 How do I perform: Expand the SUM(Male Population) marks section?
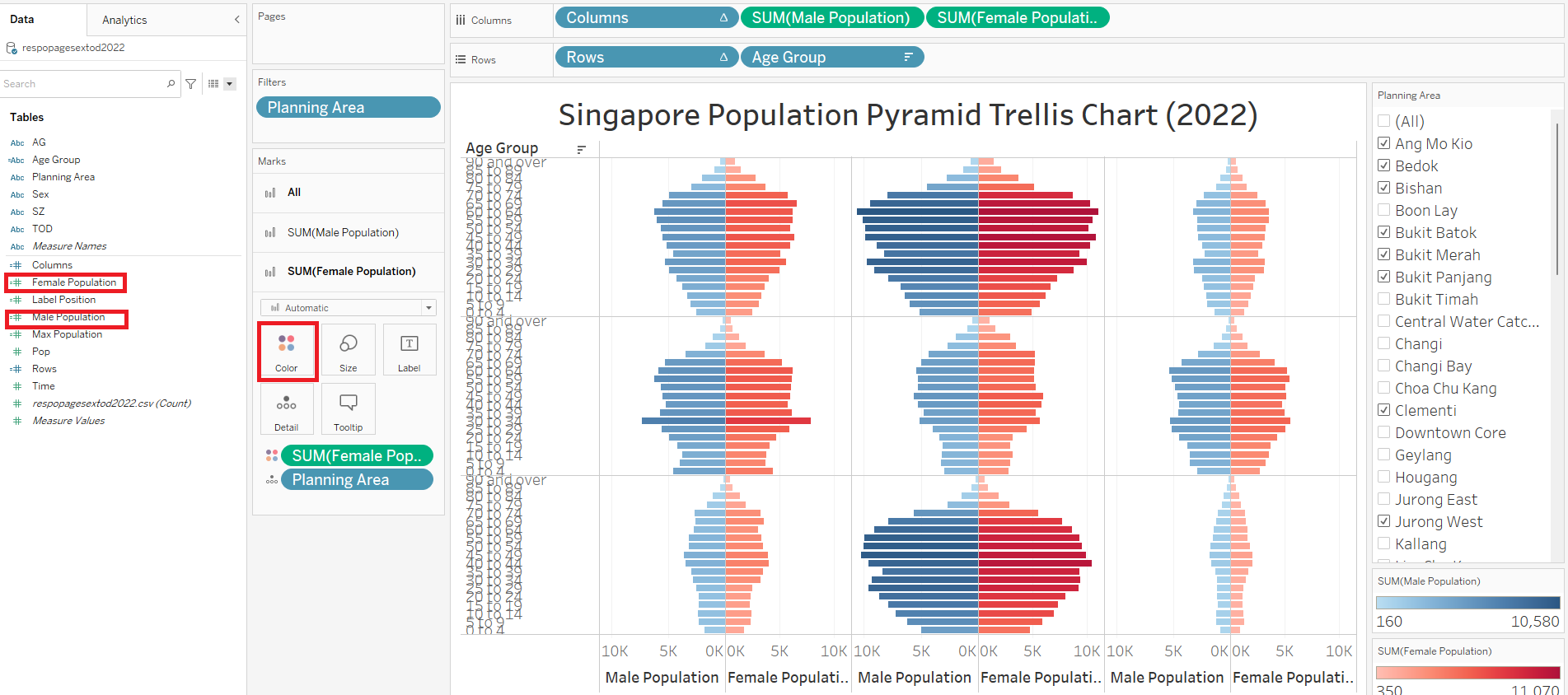pos(343,233)
